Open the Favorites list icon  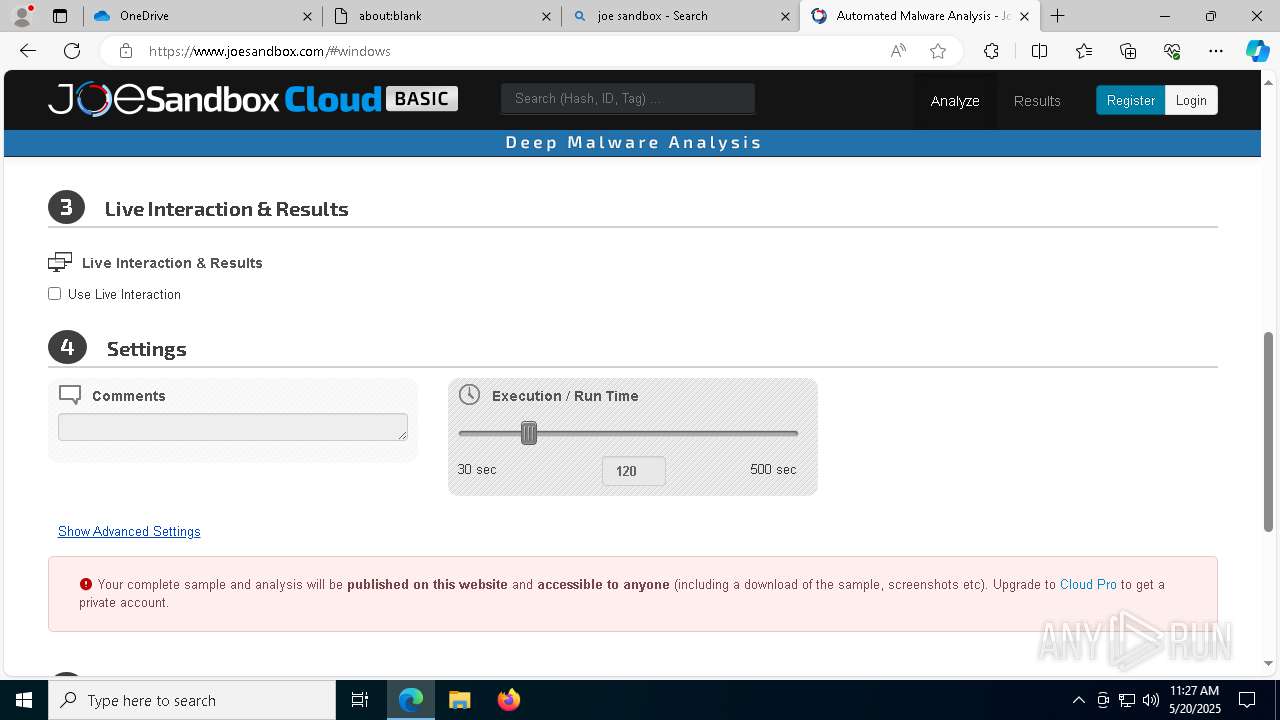[x=1084, y=51]
